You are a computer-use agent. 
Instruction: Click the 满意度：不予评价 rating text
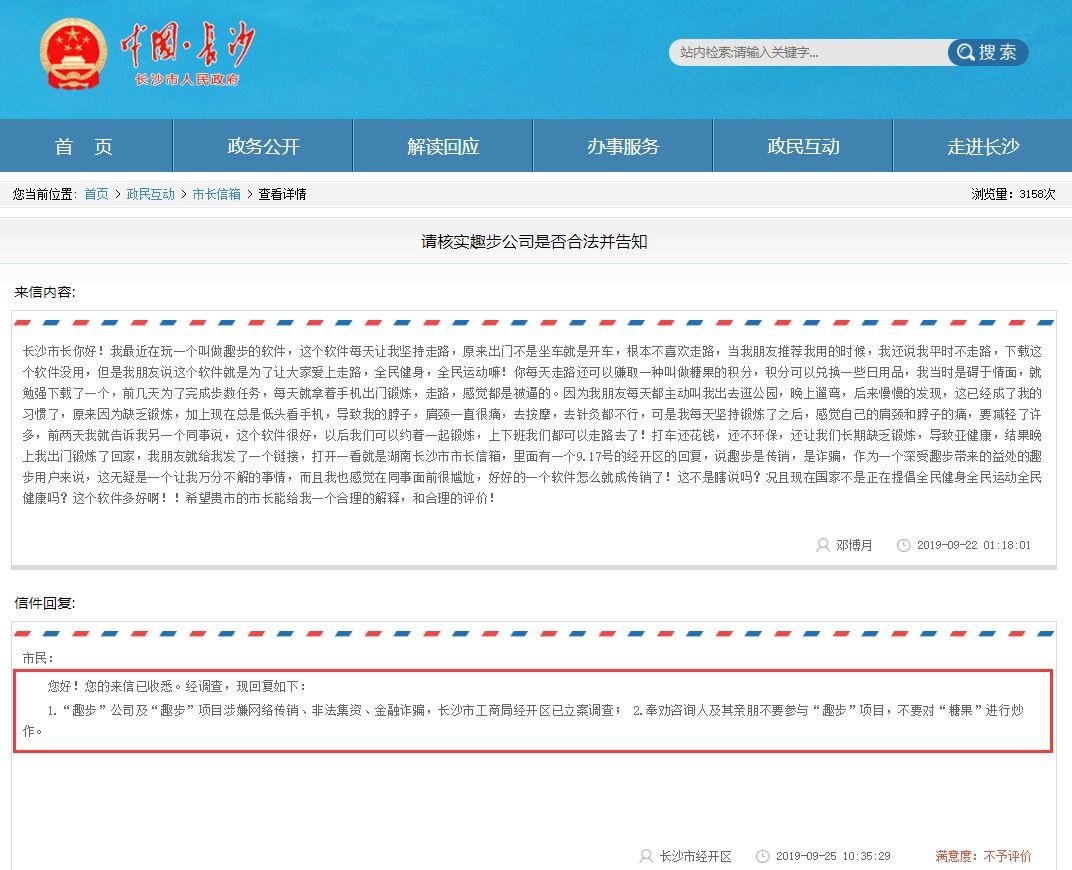point(983,856)
